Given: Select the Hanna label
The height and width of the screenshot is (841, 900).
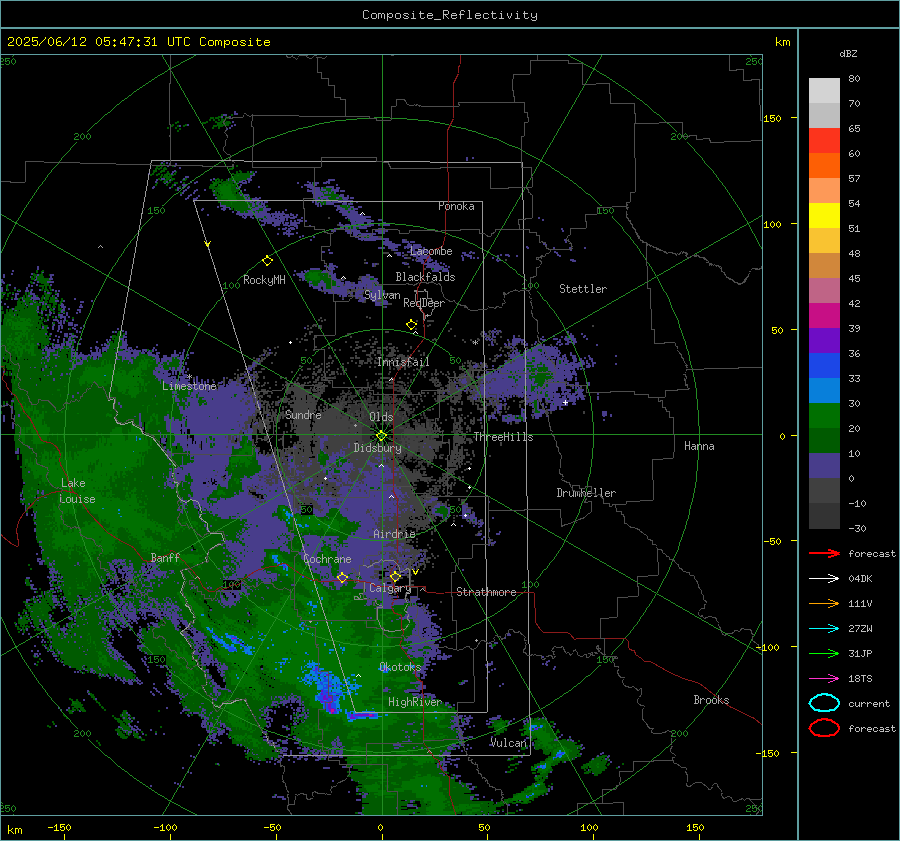Looking at the screenshot, I should point(699,446).
